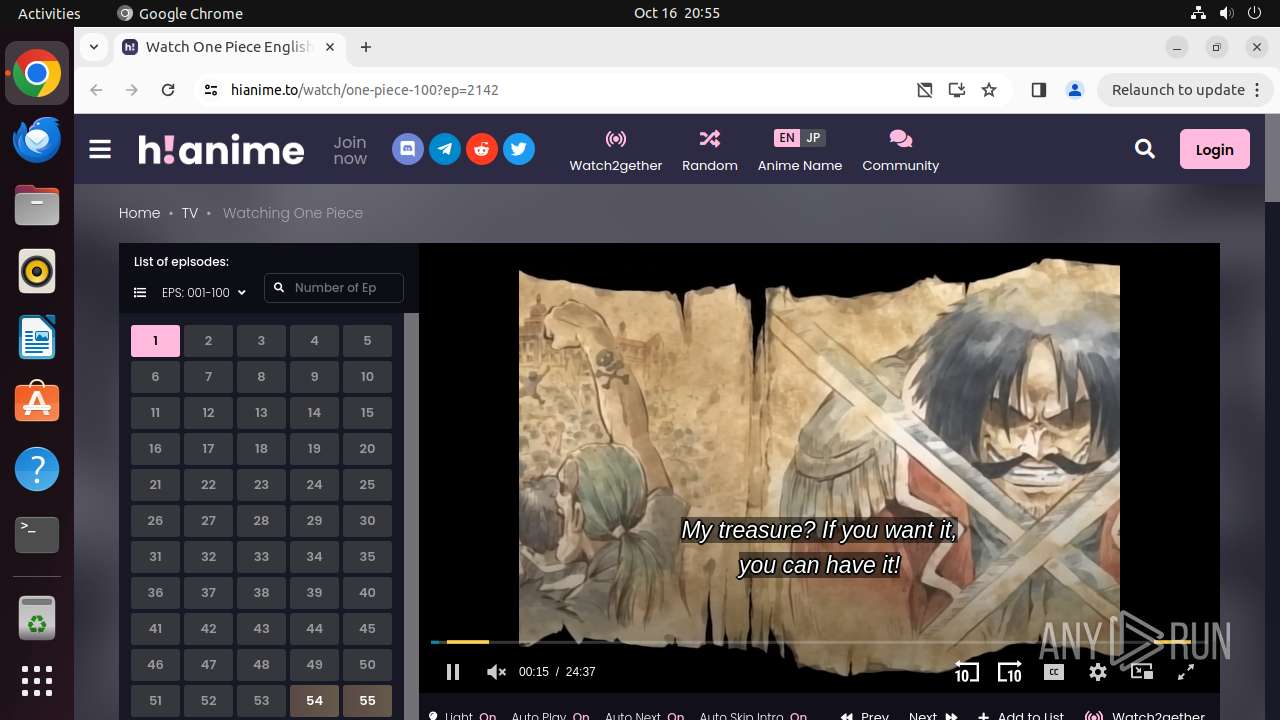Viewport: 1280px width, 720px height.
Task: Select episode 44
Action: 314,629
